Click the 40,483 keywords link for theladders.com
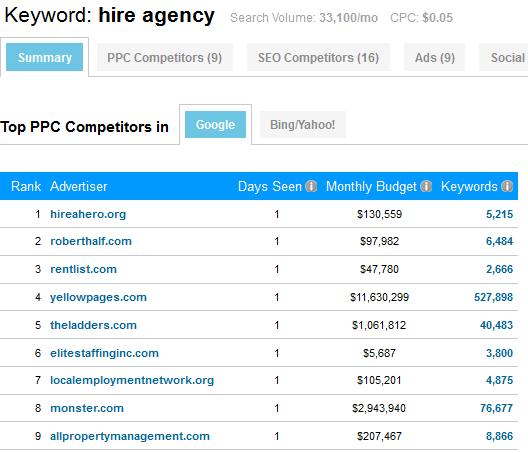 pyautogui.click(x=496, y=325)
